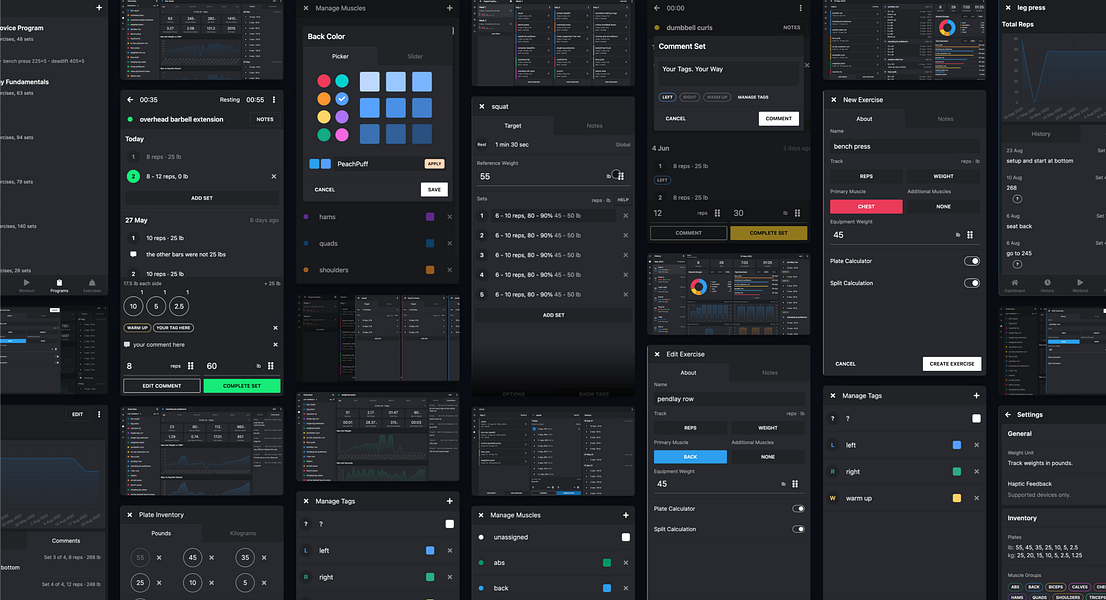Open the yellow swatch for warm up tag

956,498
